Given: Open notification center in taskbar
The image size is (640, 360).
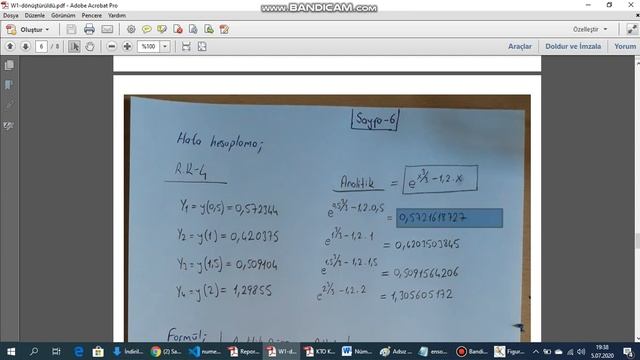Looking at the screenshot, I should [629, 351].
